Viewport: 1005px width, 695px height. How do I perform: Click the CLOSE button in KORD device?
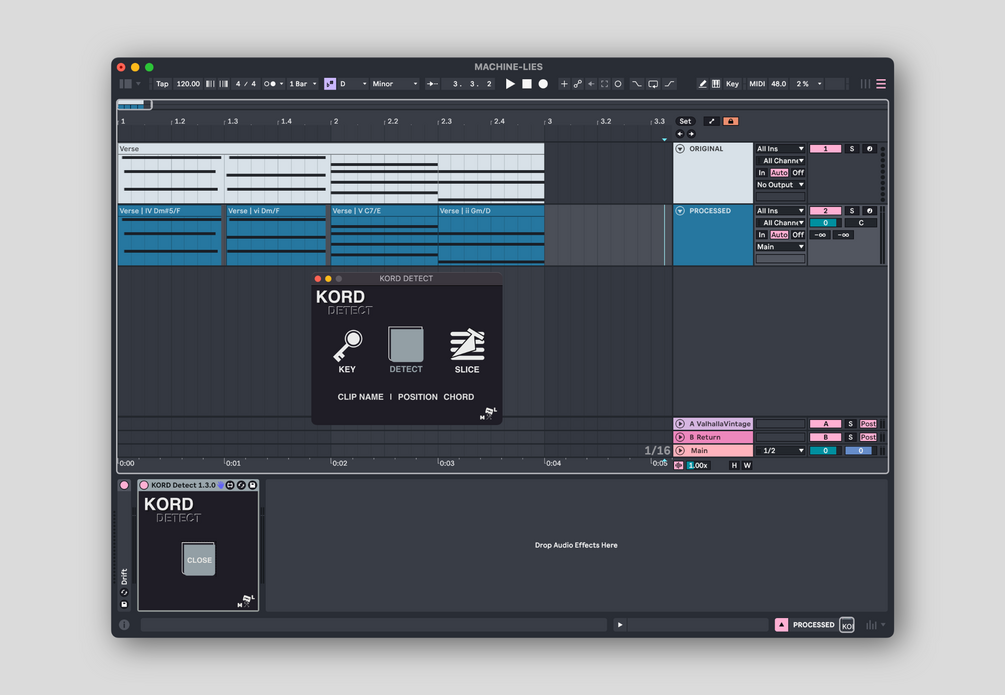(x=199, y=559)
